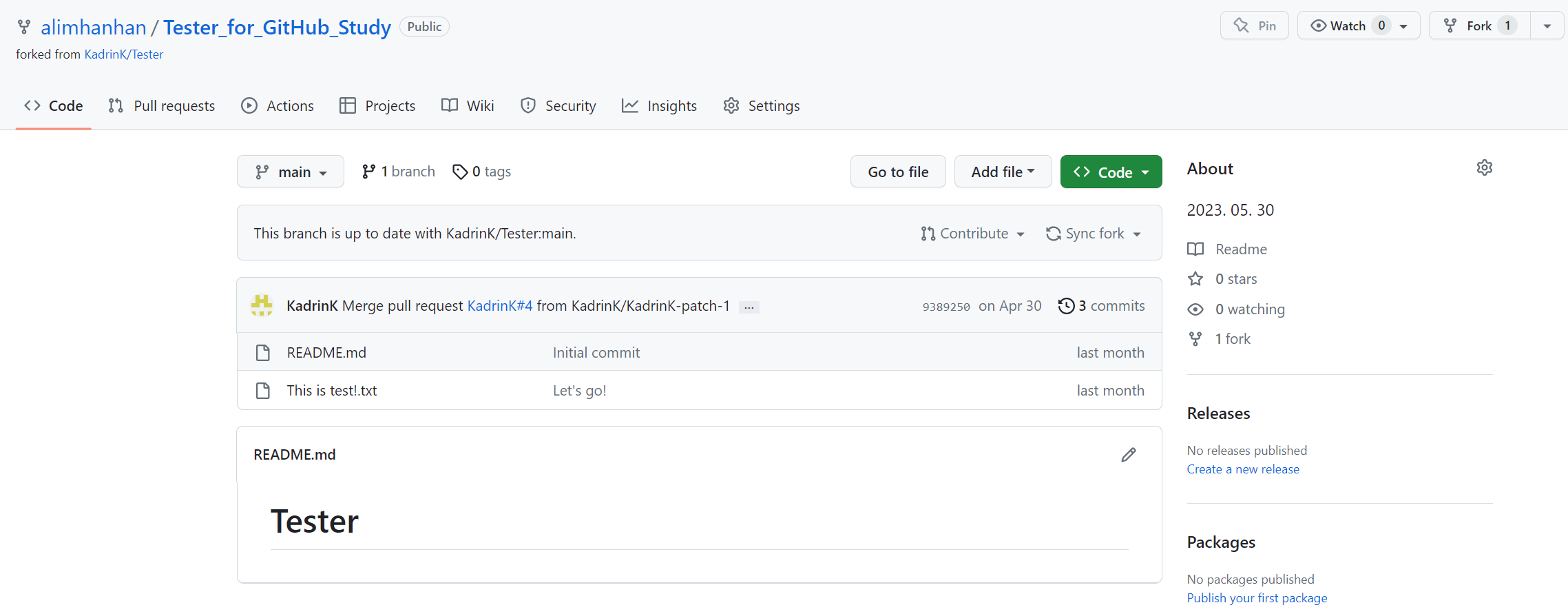Click the README.md heading of preview box
This screenshot has width=1568, height=614.
[295, 455]
